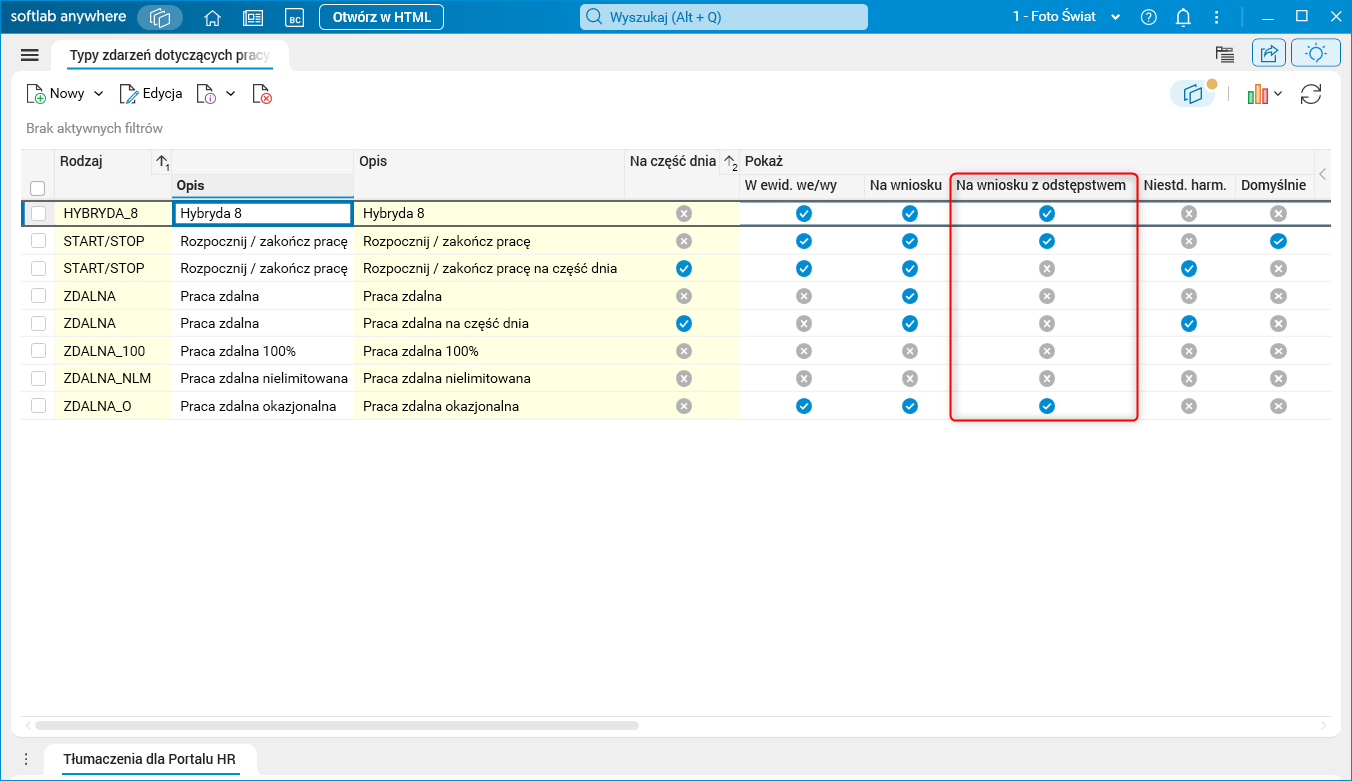Click the W ewid. we/wy column header
The width and height of the screenshot is (1352, 781).
tap(791, 185)
